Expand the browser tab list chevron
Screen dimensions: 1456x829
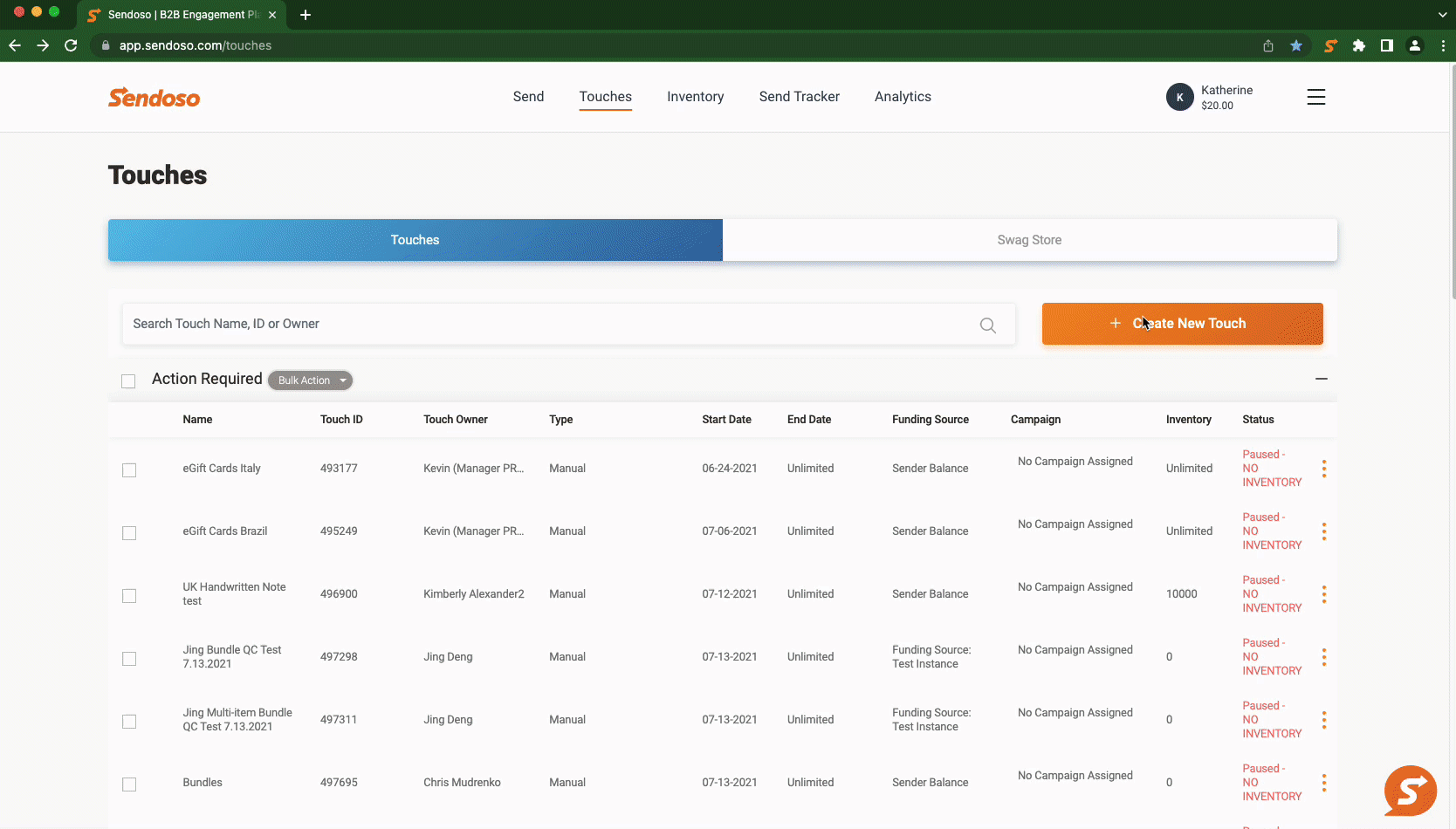point(1442,15)
